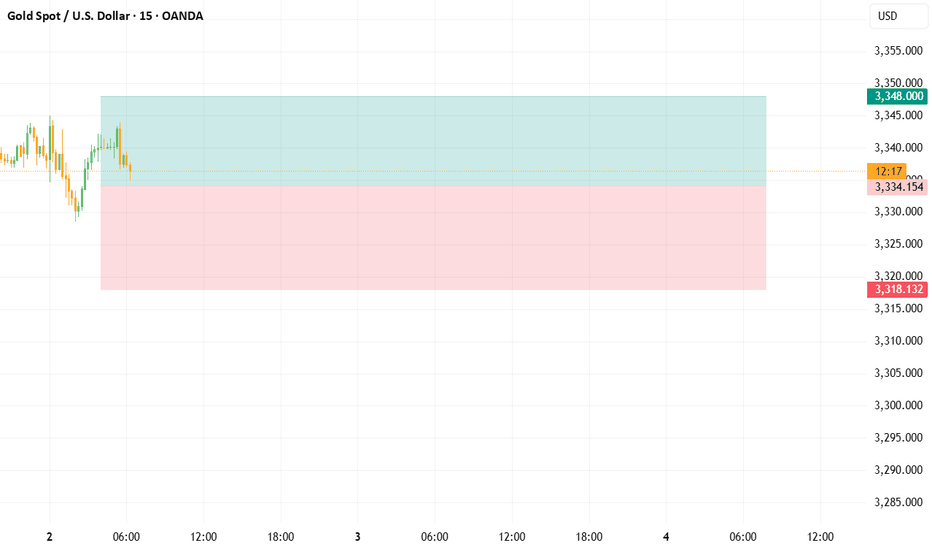Click the Gold Spot / U.S. Dollar title

pos(68,16)
